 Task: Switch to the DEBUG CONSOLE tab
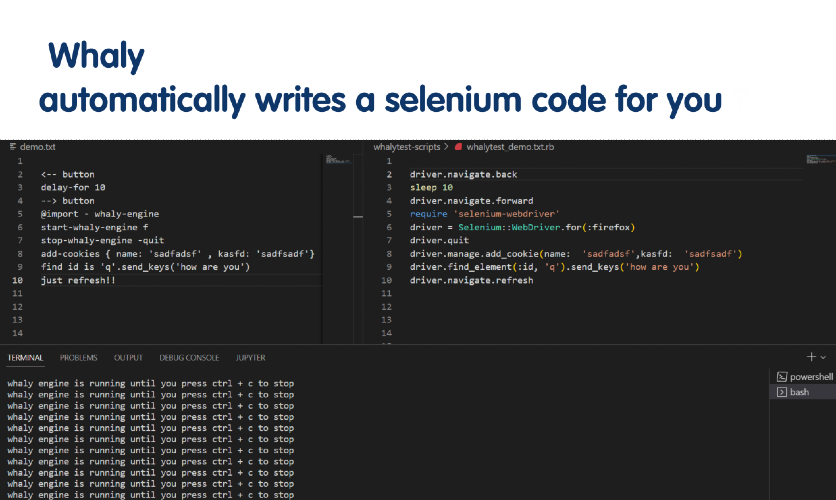[x=189, y=358]
